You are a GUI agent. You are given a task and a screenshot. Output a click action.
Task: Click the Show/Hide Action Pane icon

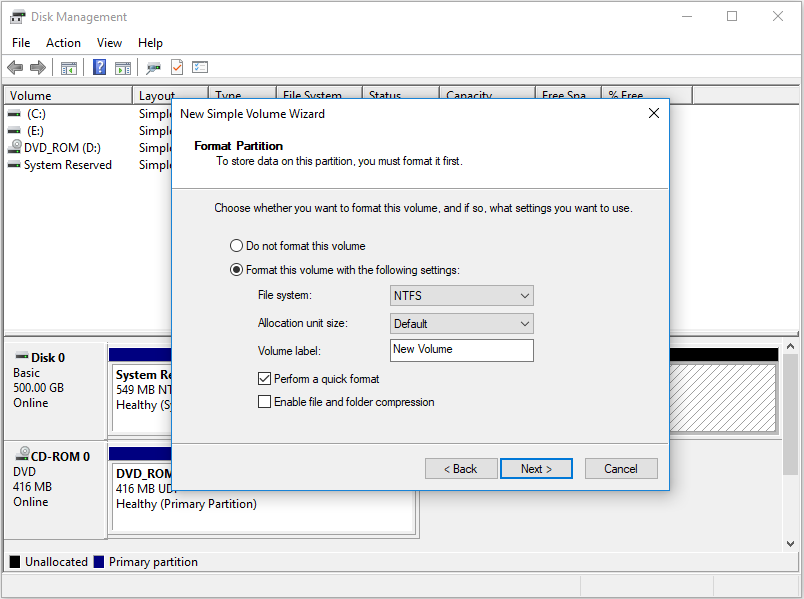(123, 68)
